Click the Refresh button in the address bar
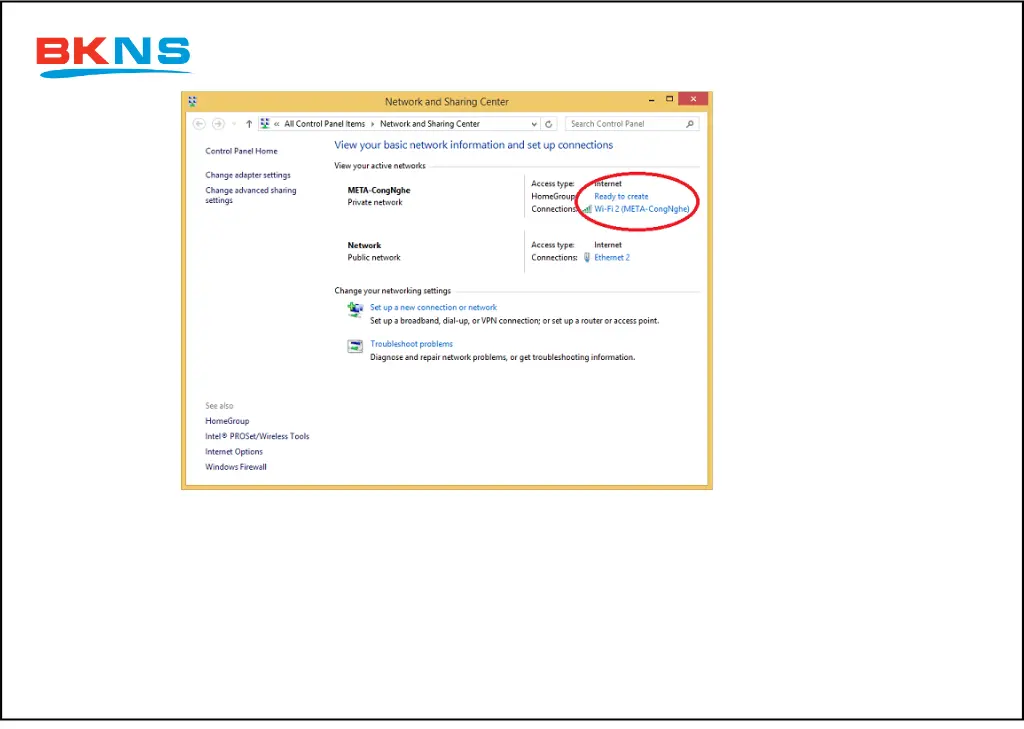The width and height of the screenshot is (1024, 729). pos(549,124)
